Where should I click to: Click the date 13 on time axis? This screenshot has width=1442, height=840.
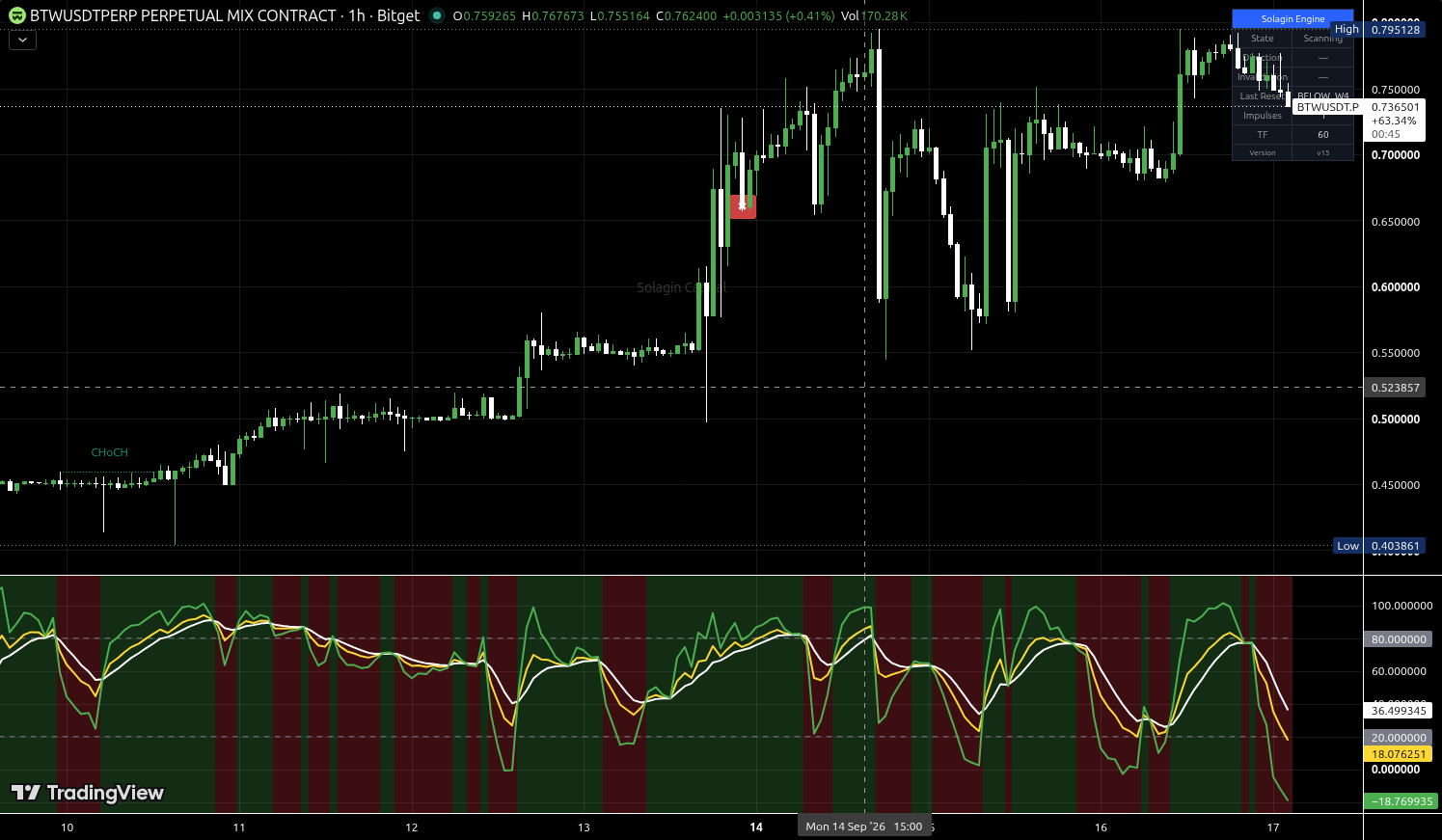(584, 827)
